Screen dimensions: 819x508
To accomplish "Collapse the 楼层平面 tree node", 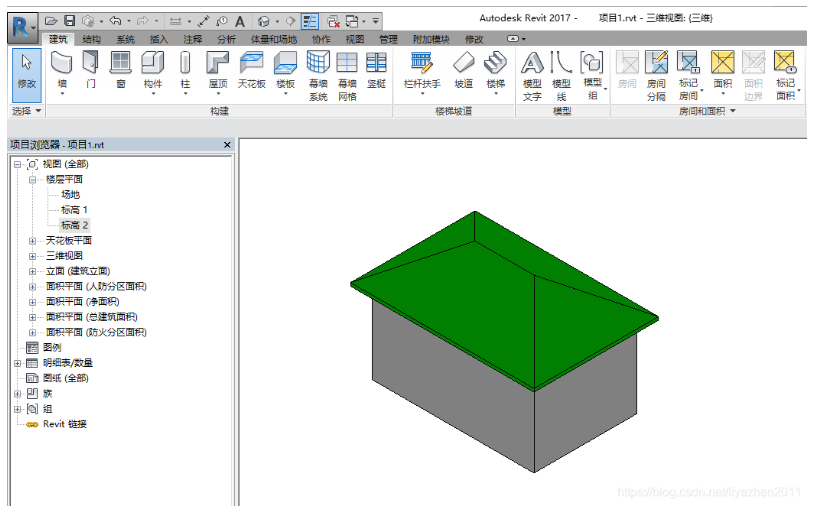I will coord(32,180).
